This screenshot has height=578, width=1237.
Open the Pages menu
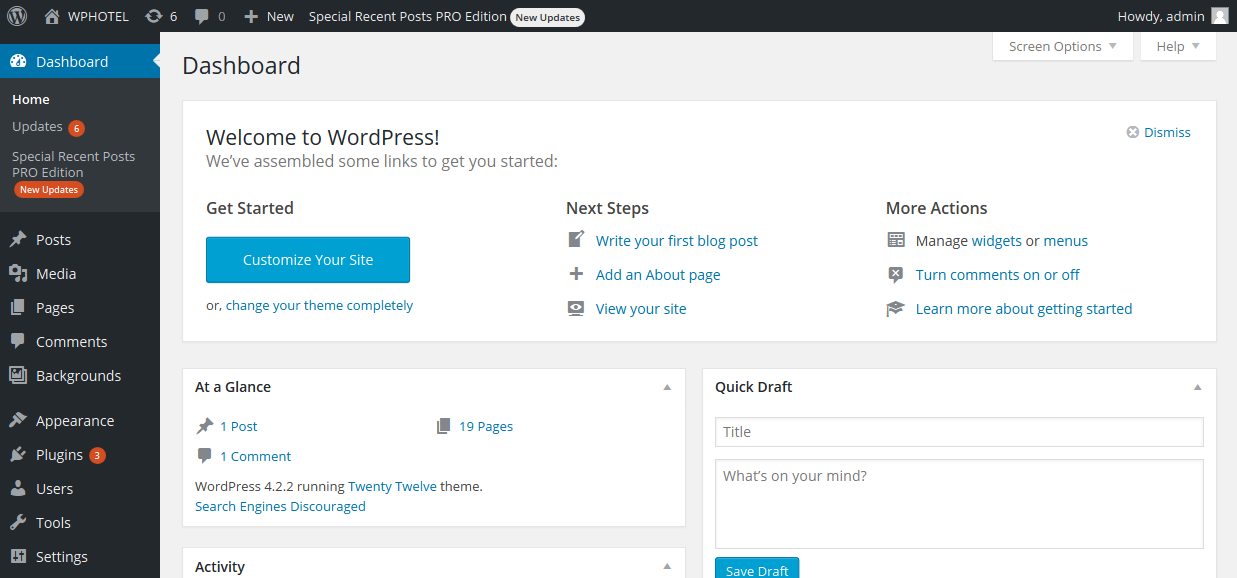80,308
